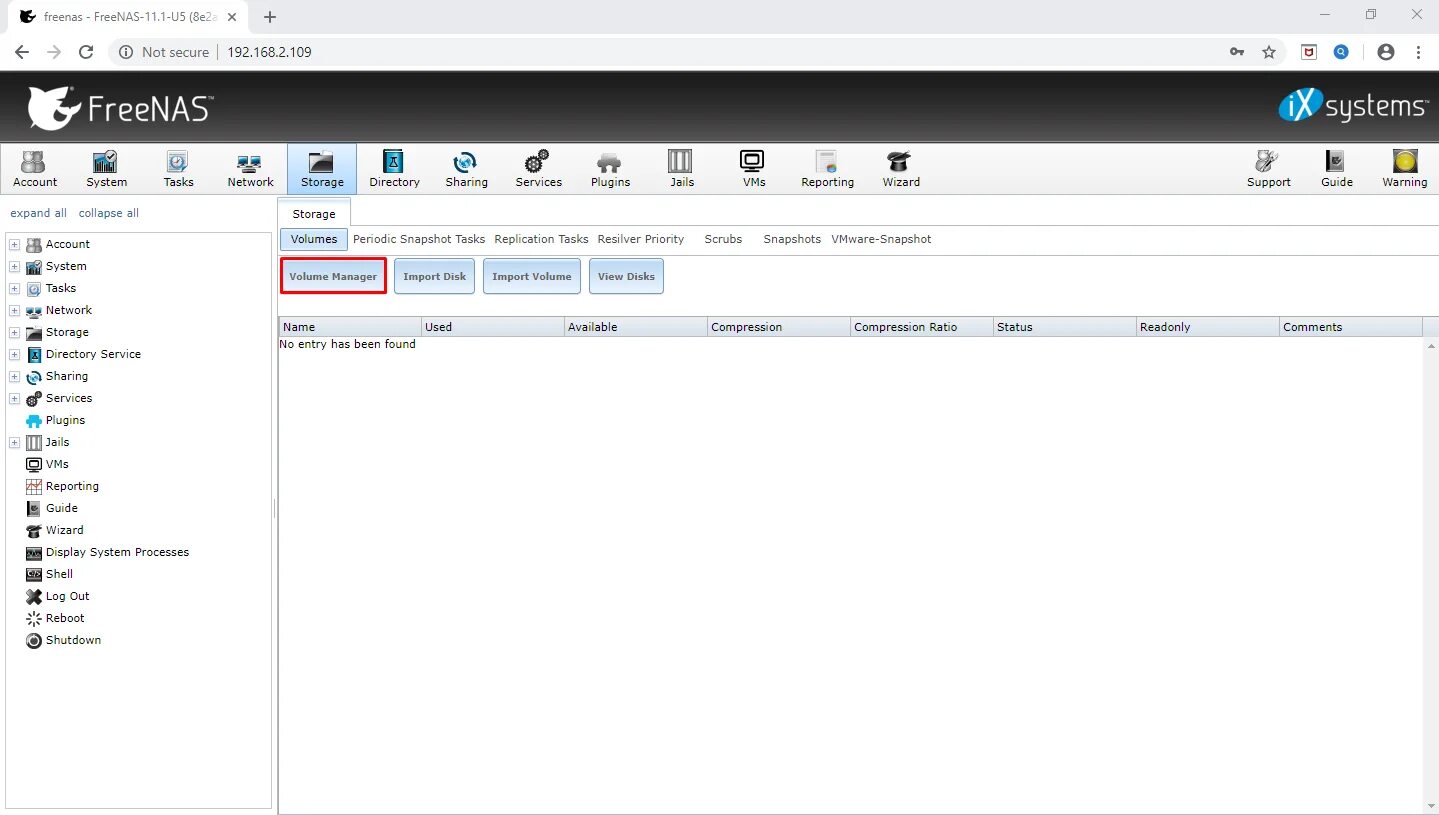Click the FreeNAS logo

120,107
